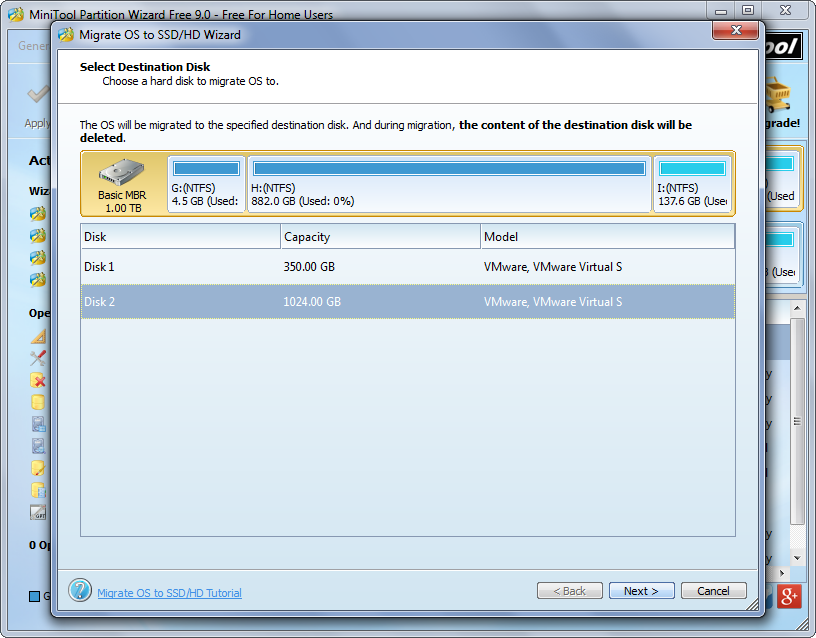The image size is (816, 638).
Task: Select the G:(NTFS) 4.5 GB partition block
Action: click(206, 184)
